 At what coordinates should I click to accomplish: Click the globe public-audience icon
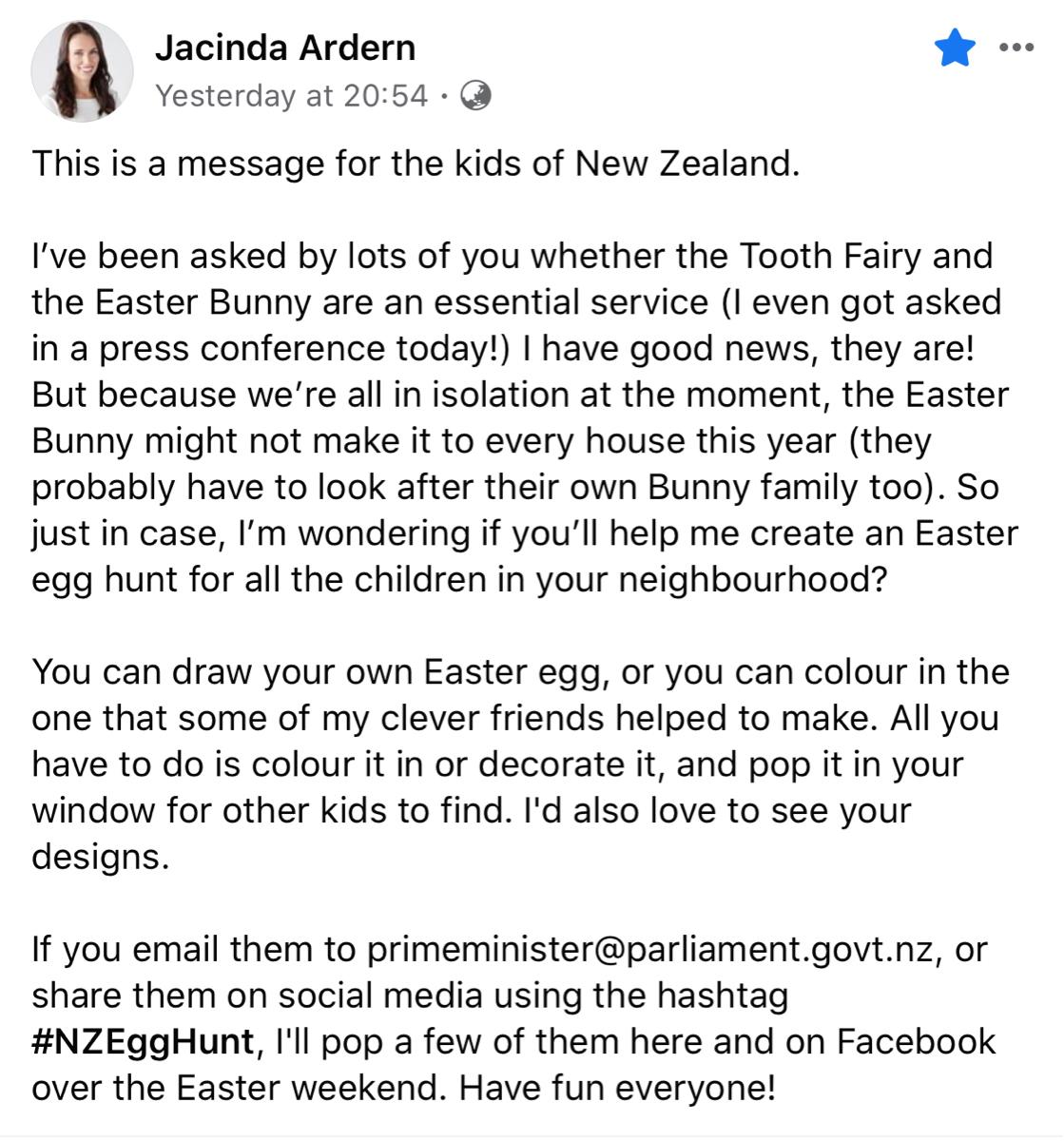coord(475,95)
